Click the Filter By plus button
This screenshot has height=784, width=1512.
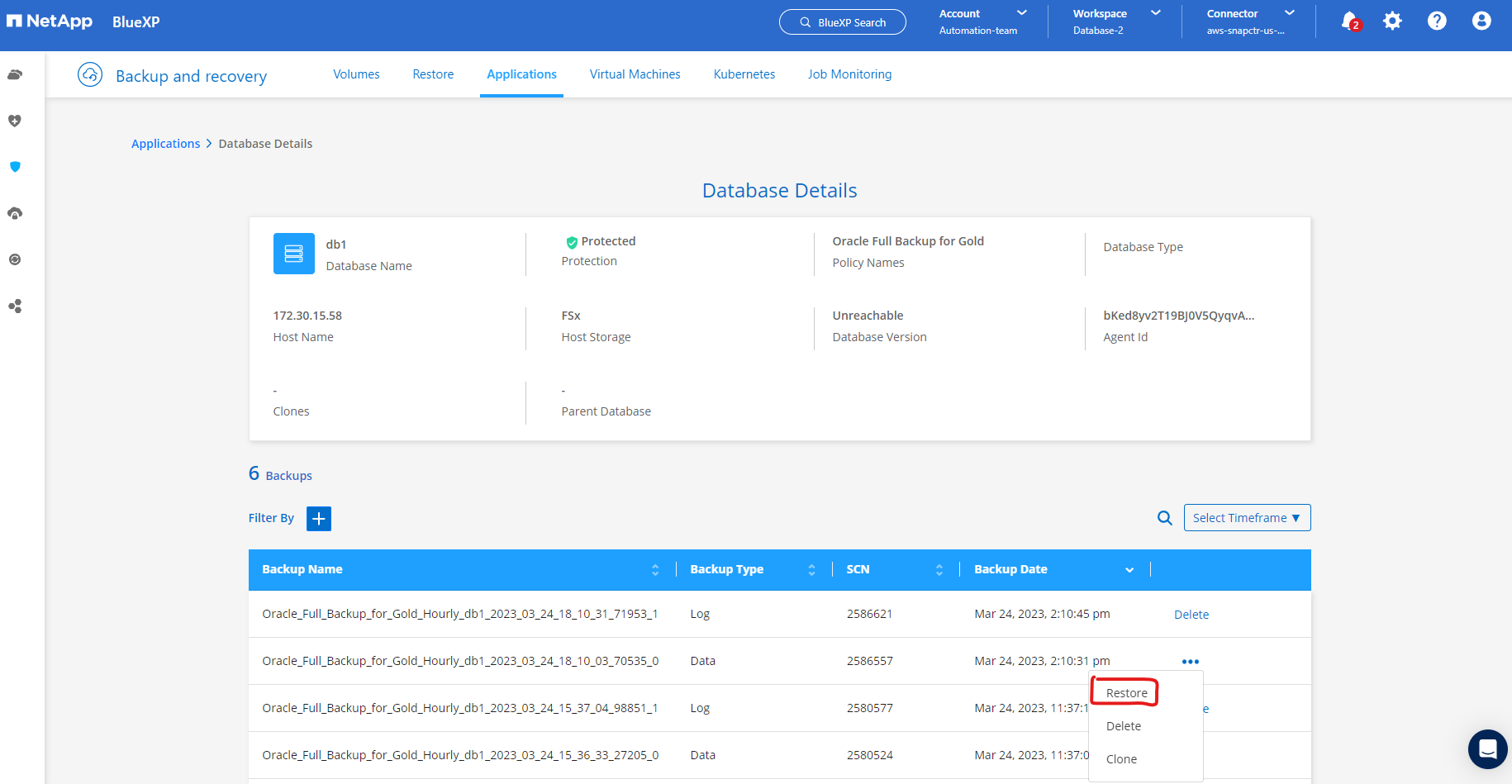[319, 519]
